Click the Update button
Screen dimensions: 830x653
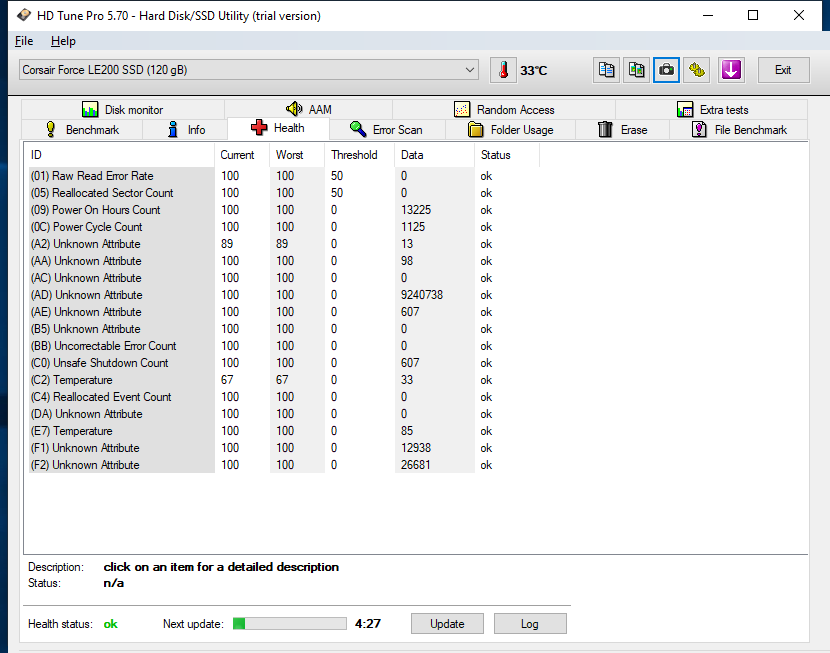[447, 623]
